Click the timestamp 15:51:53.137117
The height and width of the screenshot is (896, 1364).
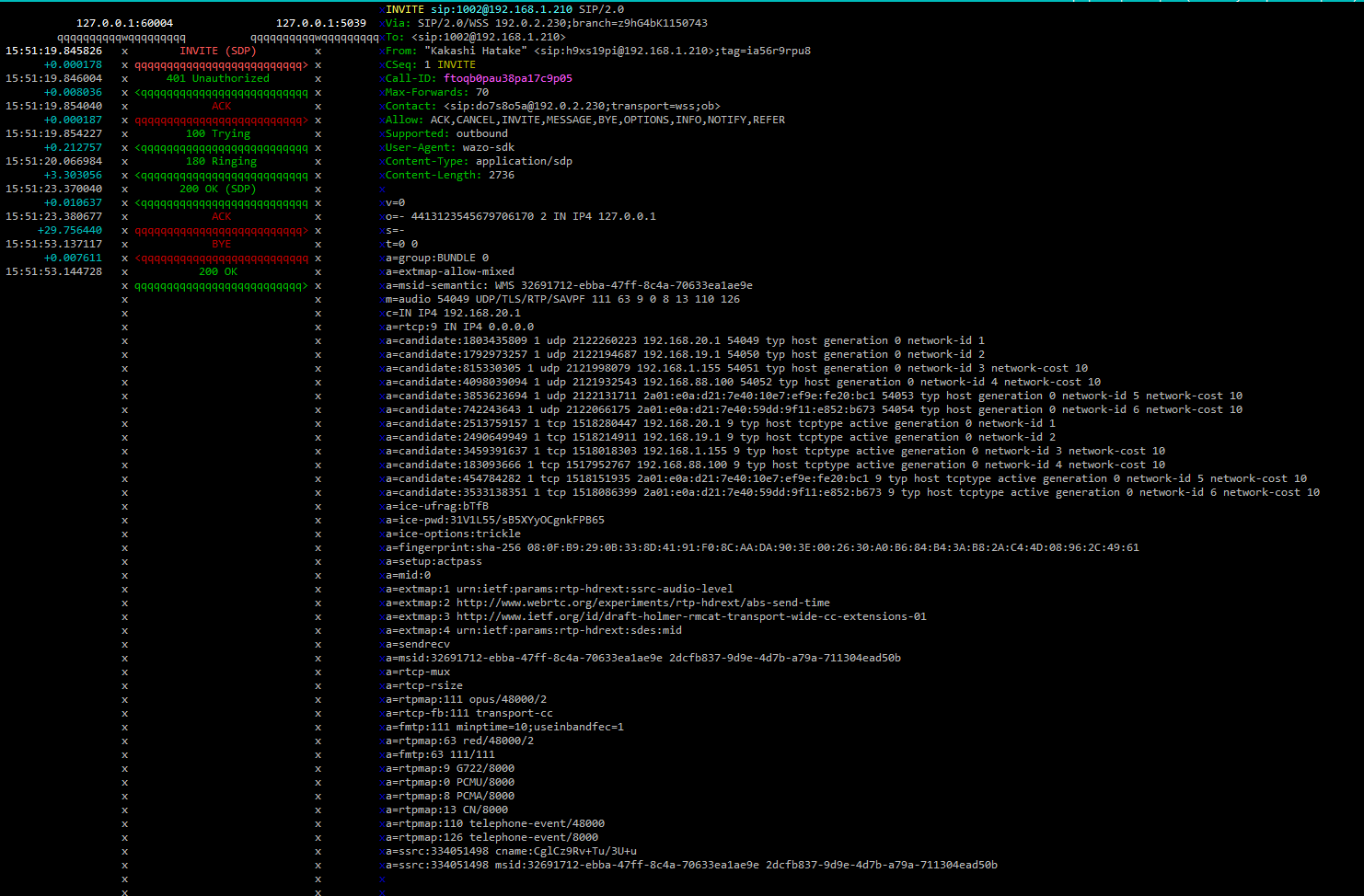tap(54, 245)
